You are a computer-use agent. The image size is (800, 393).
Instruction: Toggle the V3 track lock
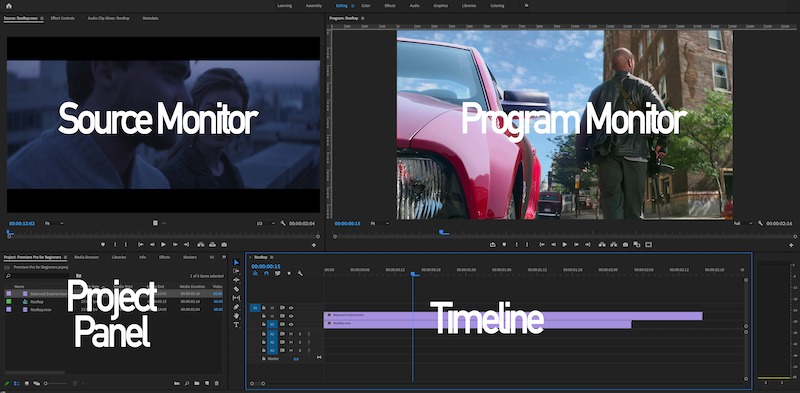264,308
